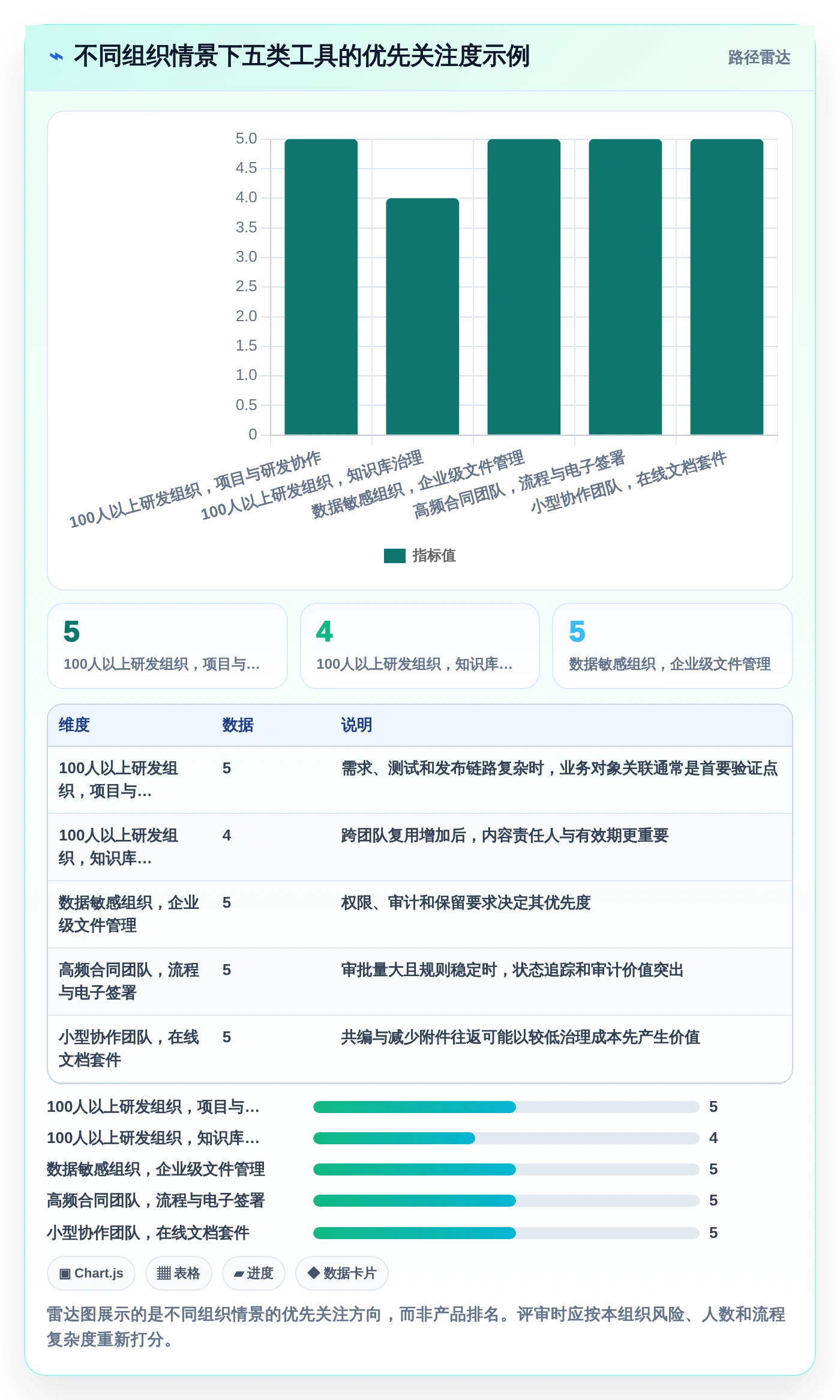Click the progress bar for 100人以上研发组织，知识库…
Viewport: 840px width, 1400px height.
tap(506, 1138)
